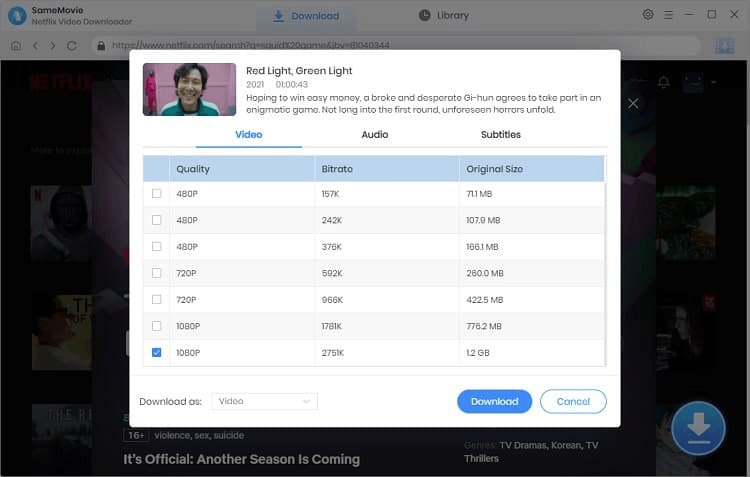Reload the page with refresh icon
Viewport: 750px width, 477px height.
71,46
